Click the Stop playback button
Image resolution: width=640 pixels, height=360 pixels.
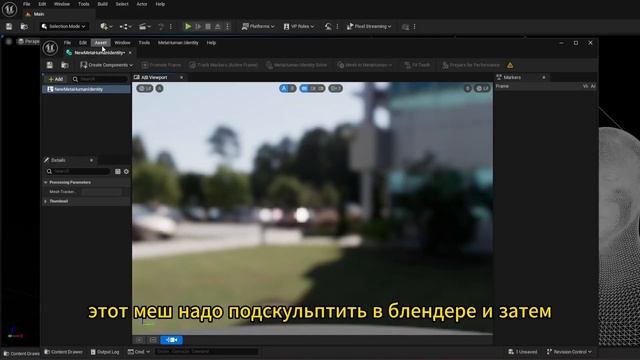(208, 27)
